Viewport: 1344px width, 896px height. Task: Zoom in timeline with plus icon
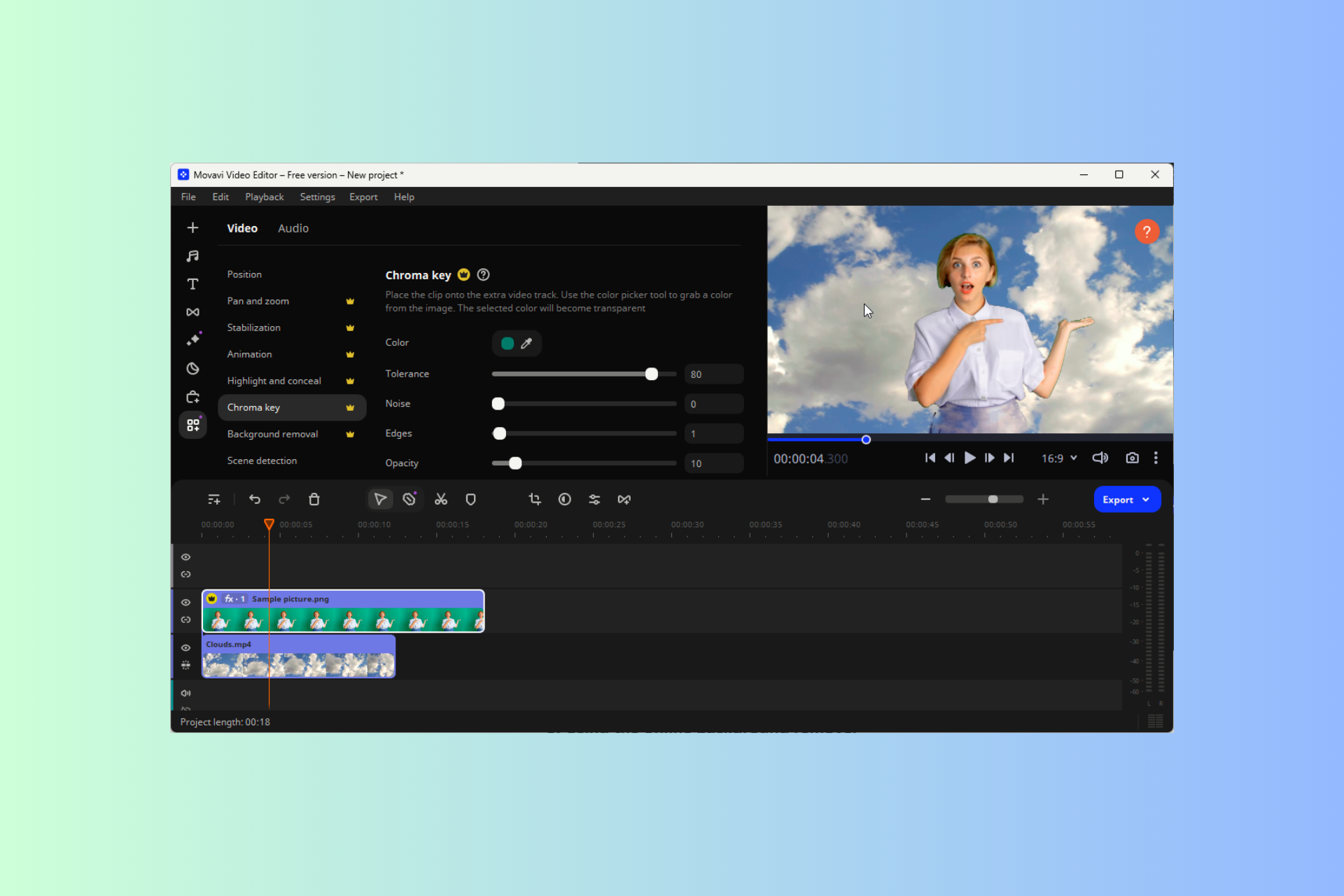(1043, 499)
